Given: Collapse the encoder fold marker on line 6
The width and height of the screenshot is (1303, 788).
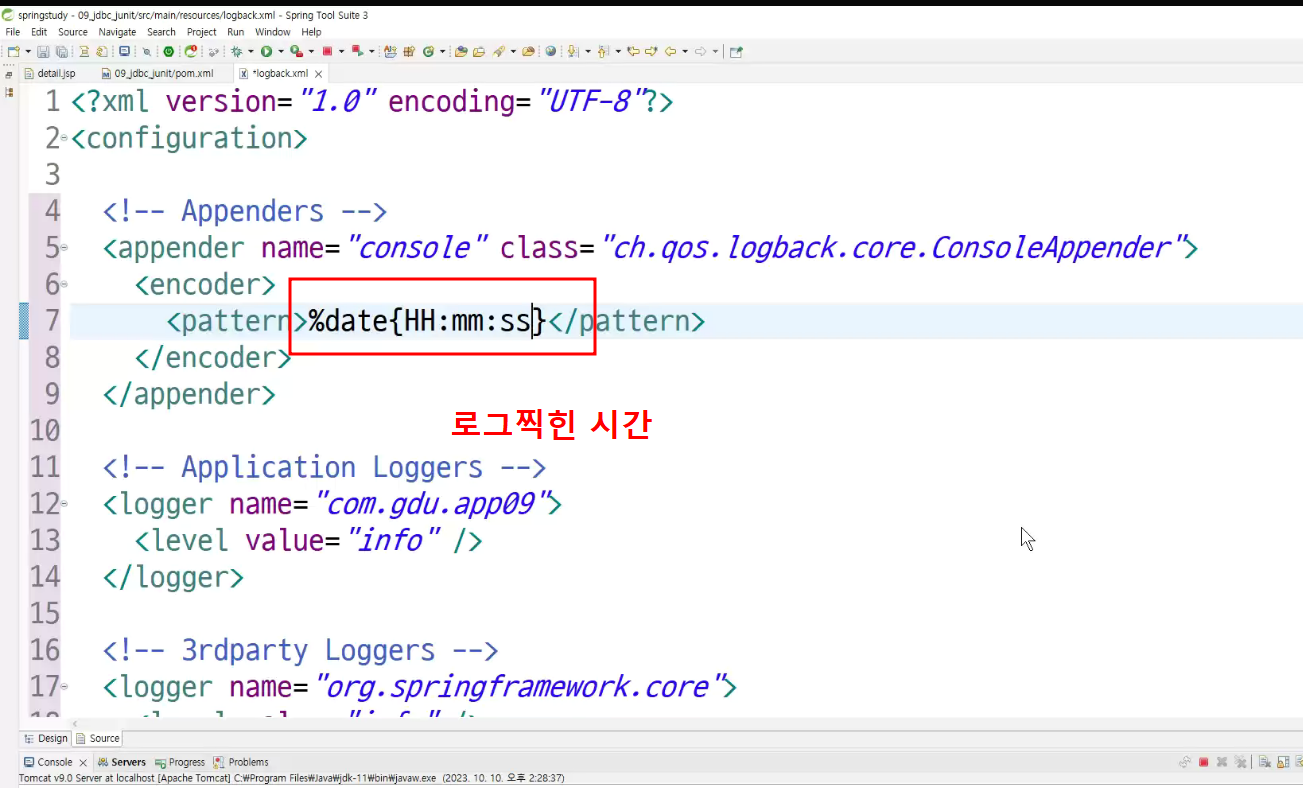Looking at the screenshot, I should [x=65, y=285].
